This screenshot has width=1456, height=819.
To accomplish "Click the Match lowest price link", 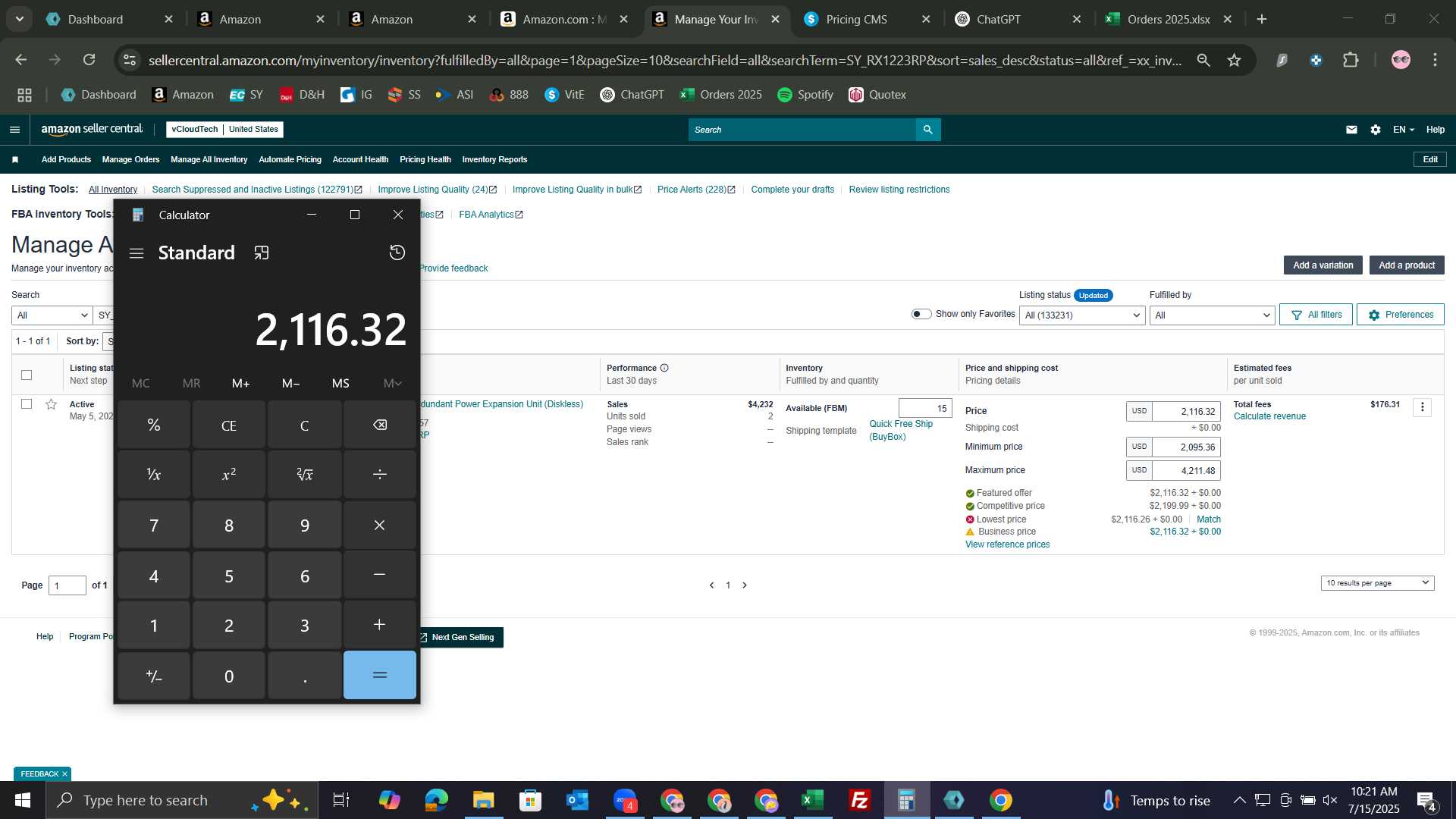I will (x=1209, y=519).
